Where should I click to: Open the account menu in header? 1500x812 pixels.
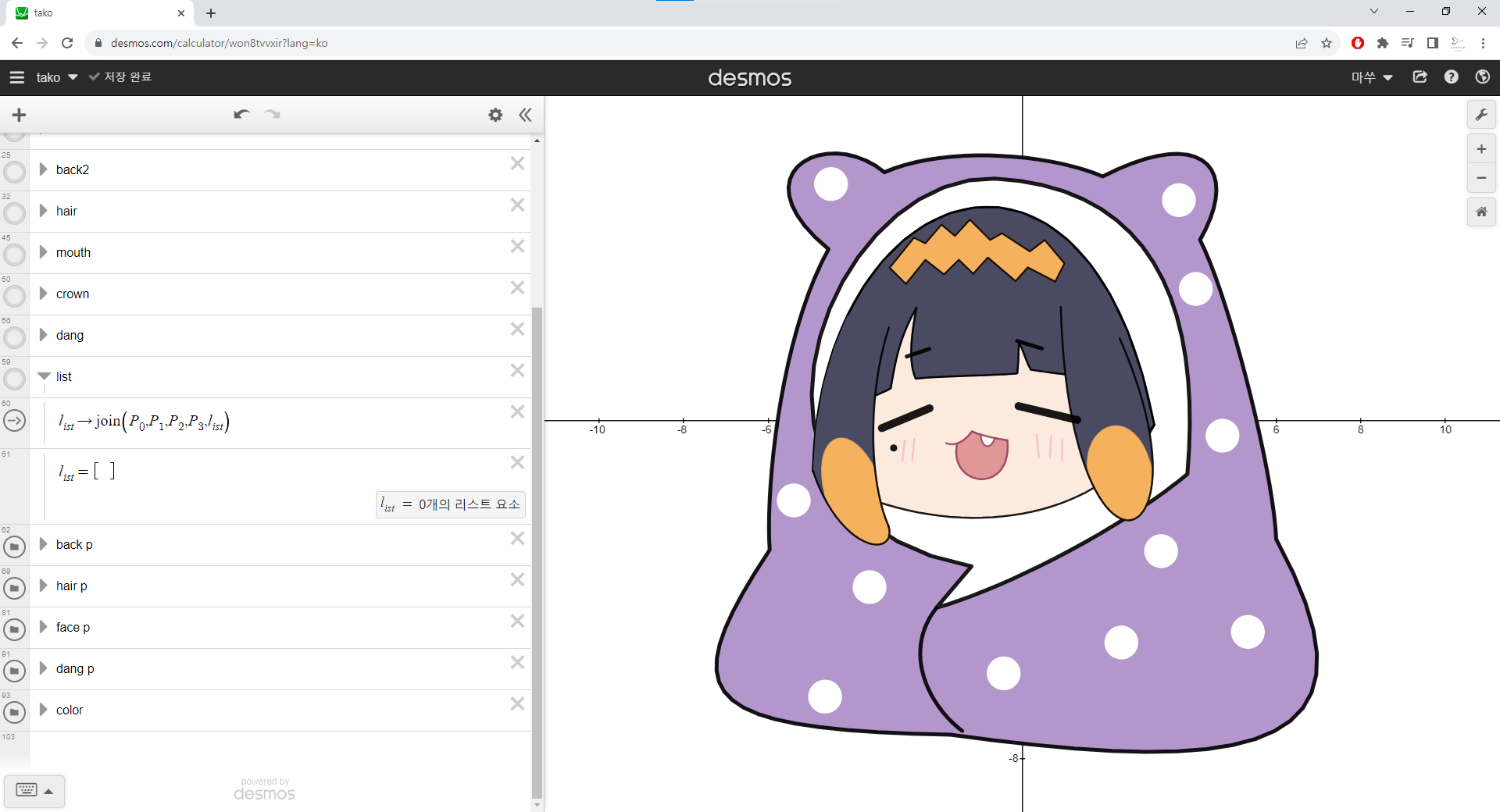coord(1372,77)
